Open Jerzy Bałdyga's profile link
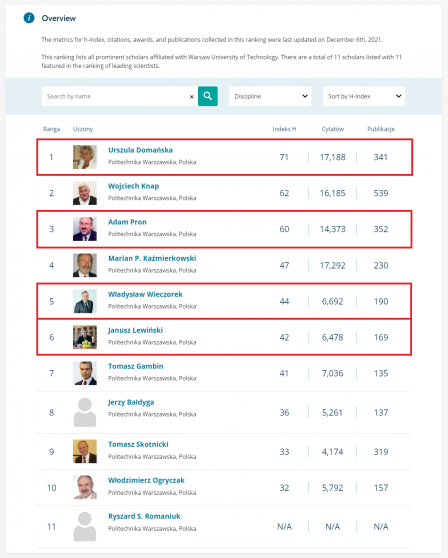This screenshot has width=448, height=558. (131, 402)
